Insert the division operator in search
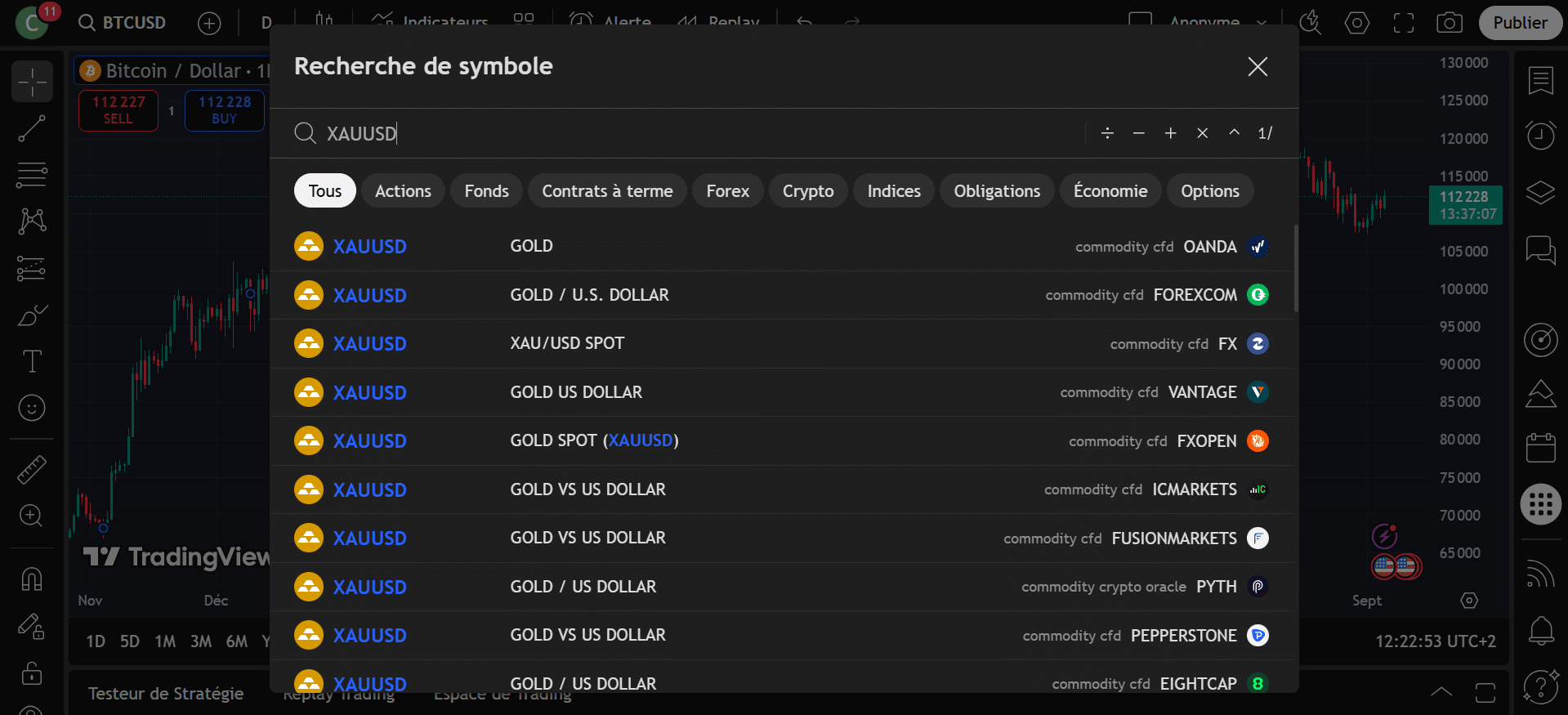Viewport: 1568px width, 715px height. 1107,133
